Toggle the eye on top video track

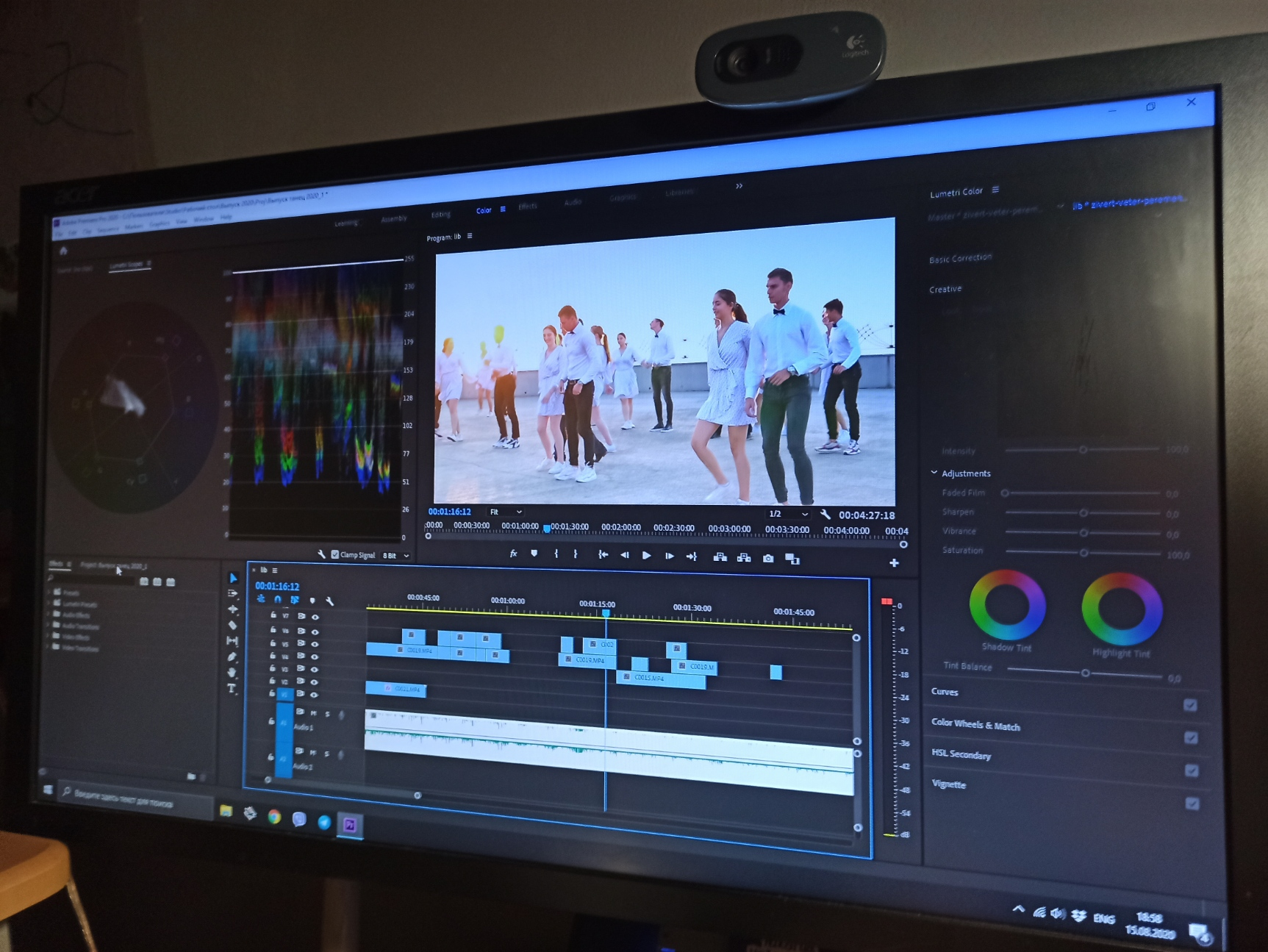pyautogui.click(x=315, y=617)
